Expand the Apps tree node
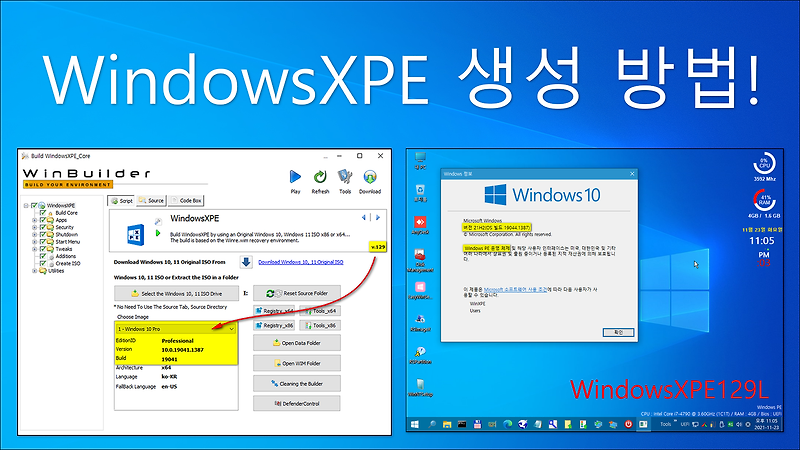The height and width of the screenshot is (450, 800). 35,220
